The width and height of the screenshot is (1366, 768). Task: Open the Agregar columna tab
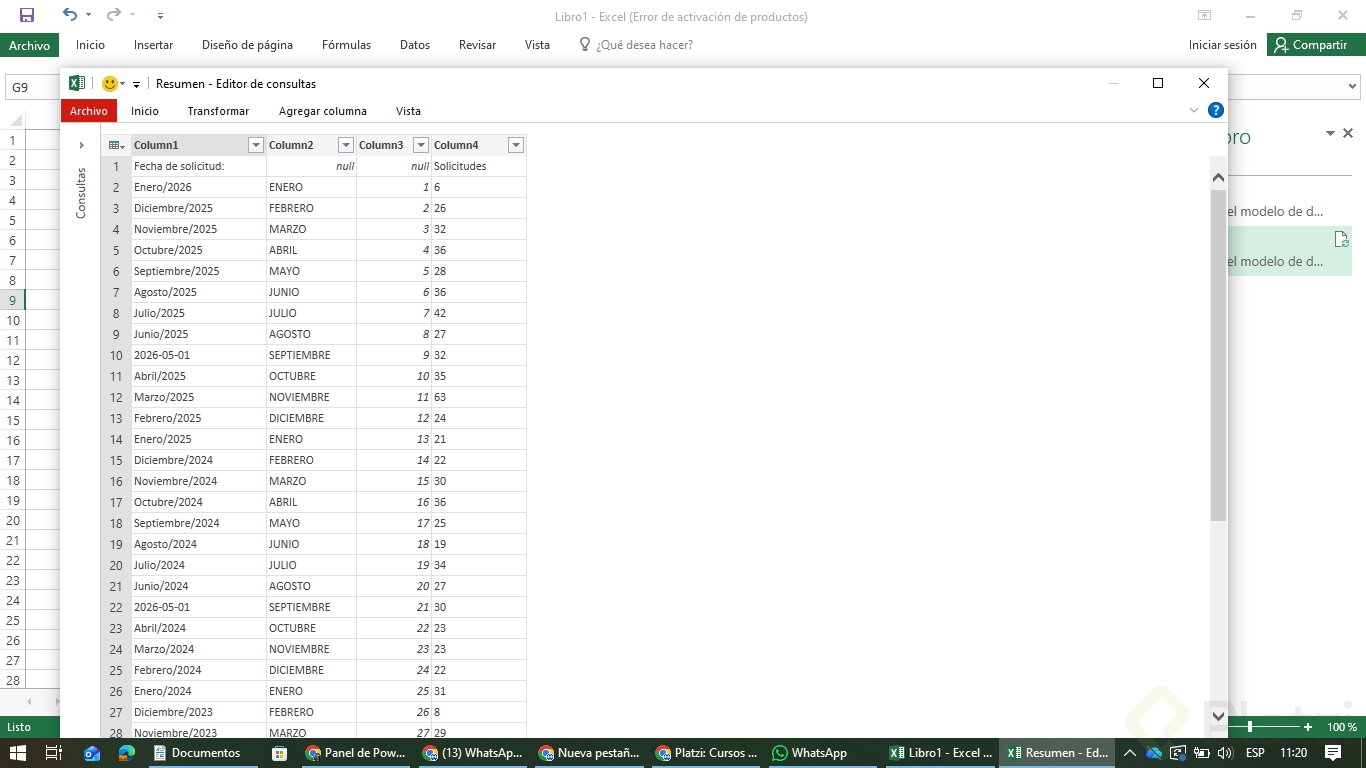point(323,111)
